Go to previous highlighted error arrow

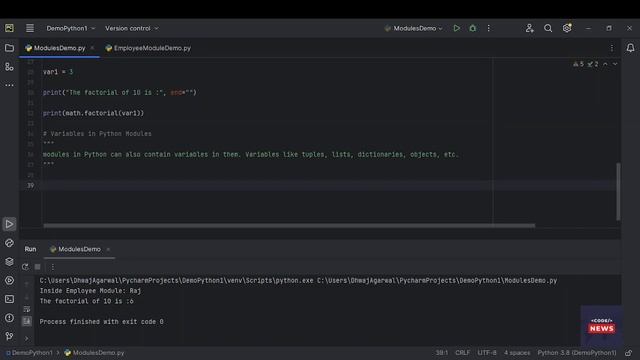[x=605, y=64]
